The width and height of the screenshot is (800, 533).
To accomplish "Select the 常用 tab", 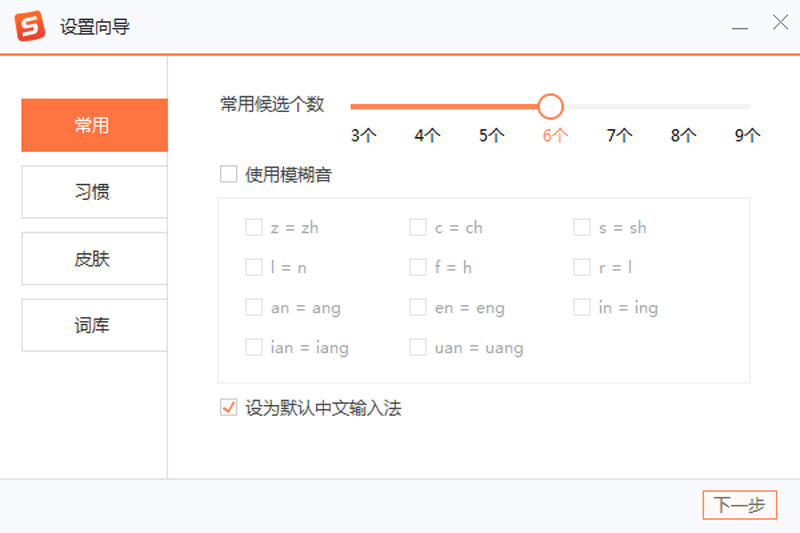I will point(94,125).
